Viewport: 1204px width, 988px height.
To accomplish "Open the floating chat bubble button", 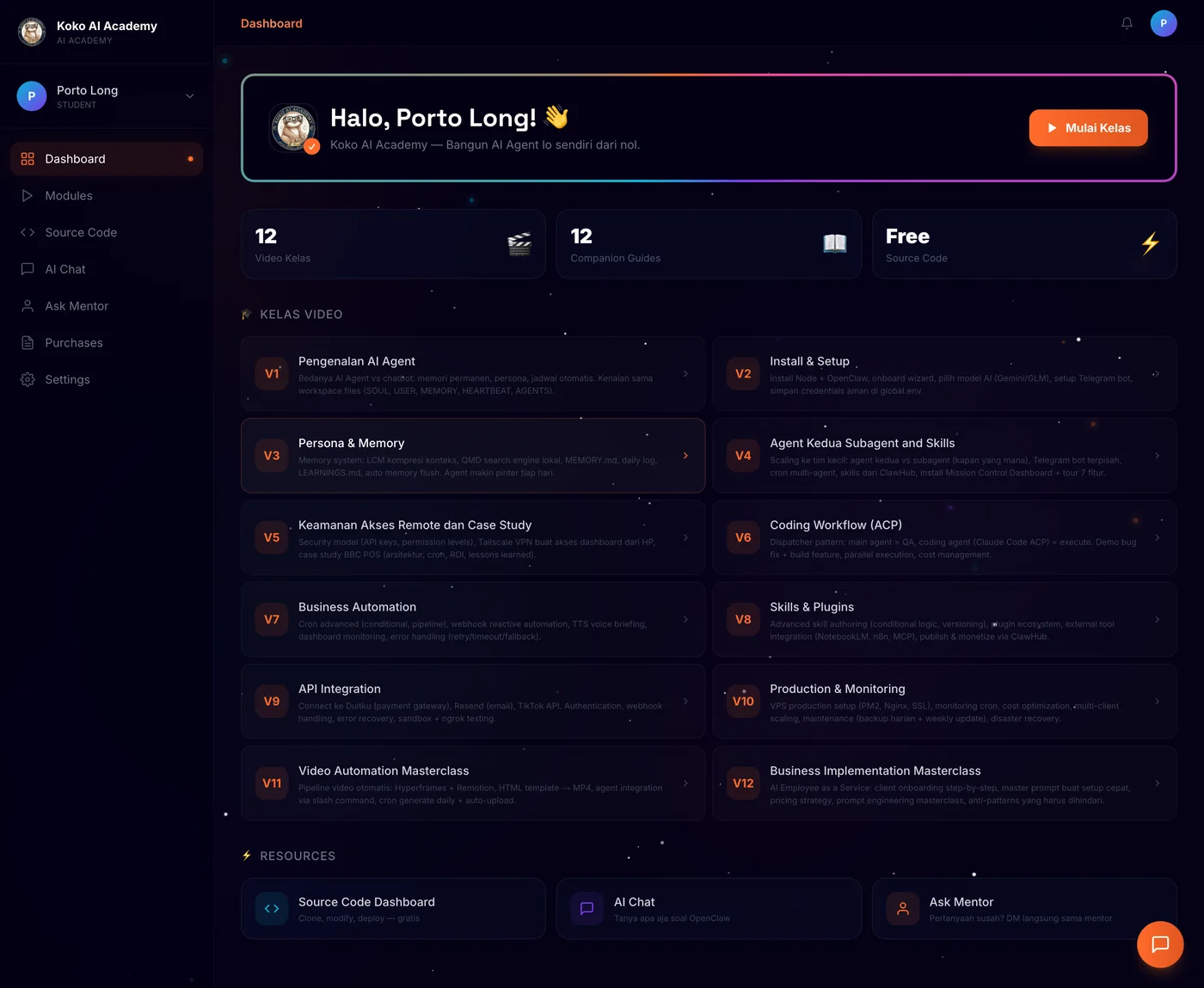I will pyautogui.click(x=1160, y=944).
